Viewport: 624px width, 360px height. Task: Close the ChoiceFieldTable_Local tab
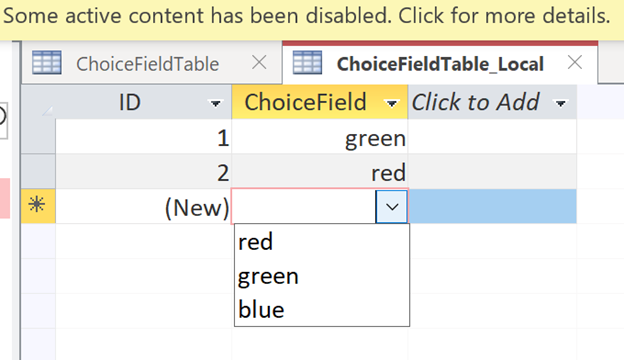pyautogui.click(x=575, y=62)
